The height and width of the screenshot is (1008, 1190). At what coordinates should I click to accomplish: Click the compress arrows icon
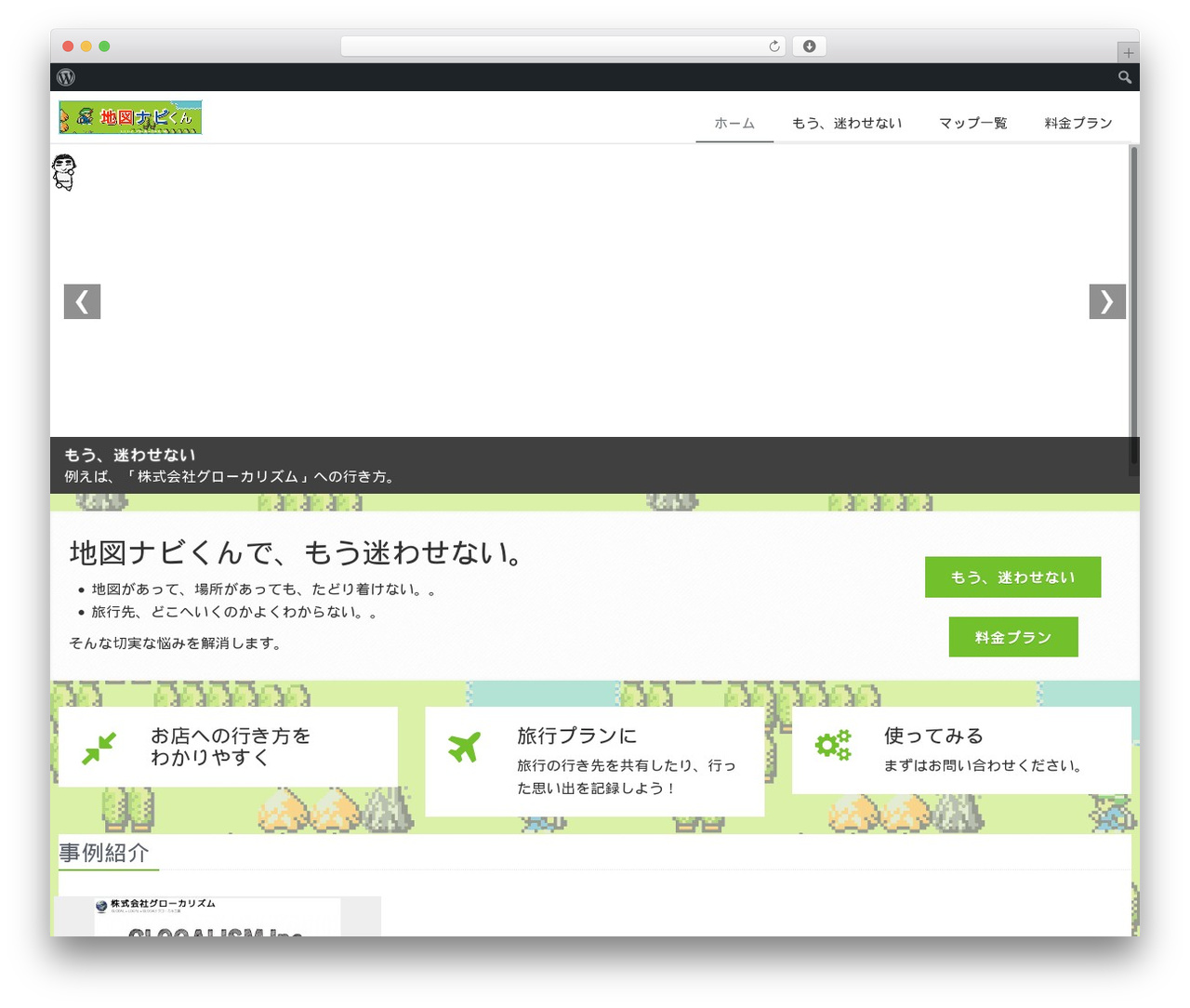[x=99, y=749]
